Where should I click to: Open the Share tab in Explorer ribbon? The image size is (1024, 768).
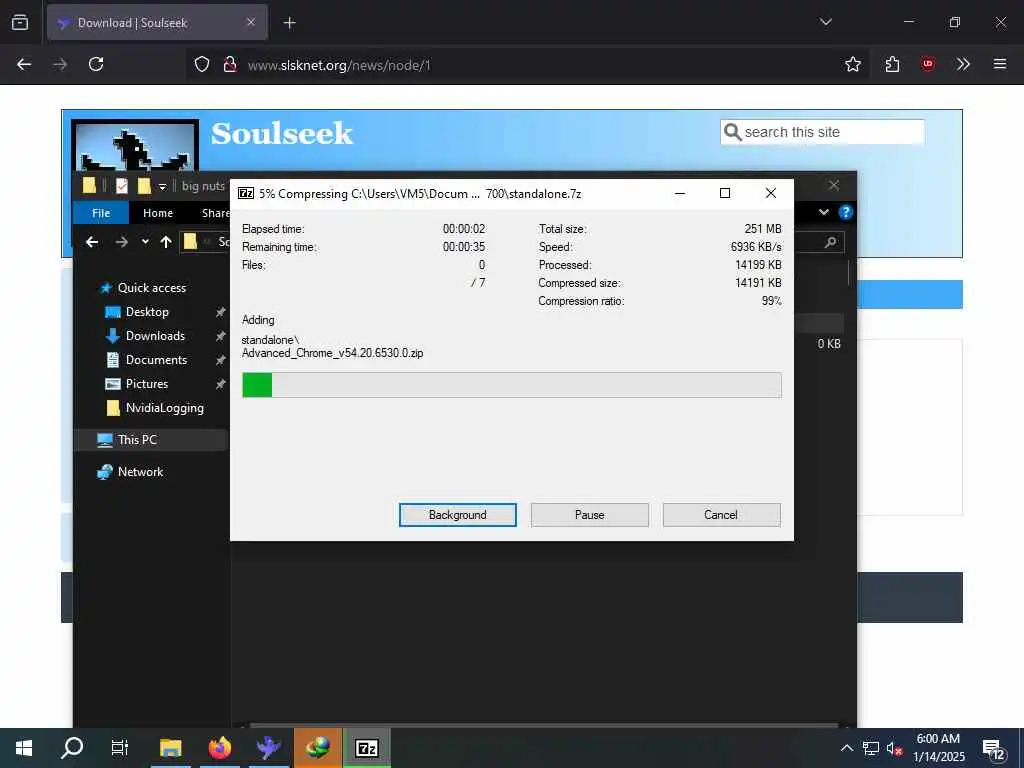click(215, 213)
